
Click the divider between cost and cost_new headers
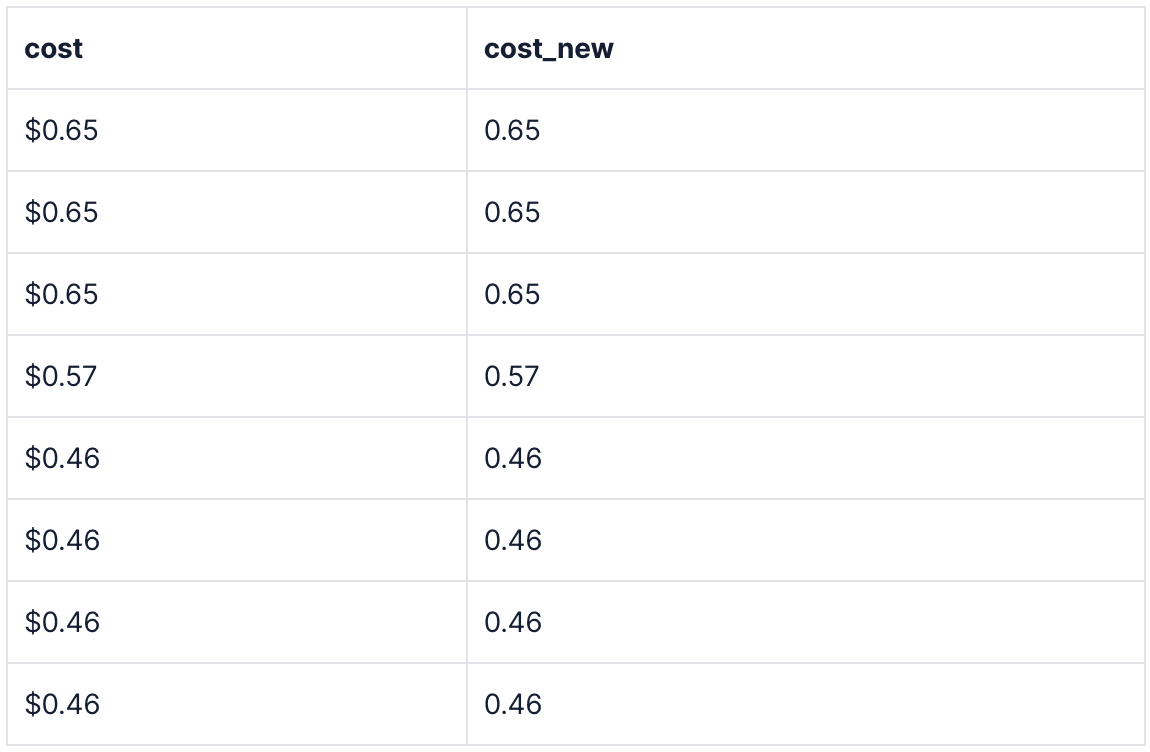(x=467, y=49)
